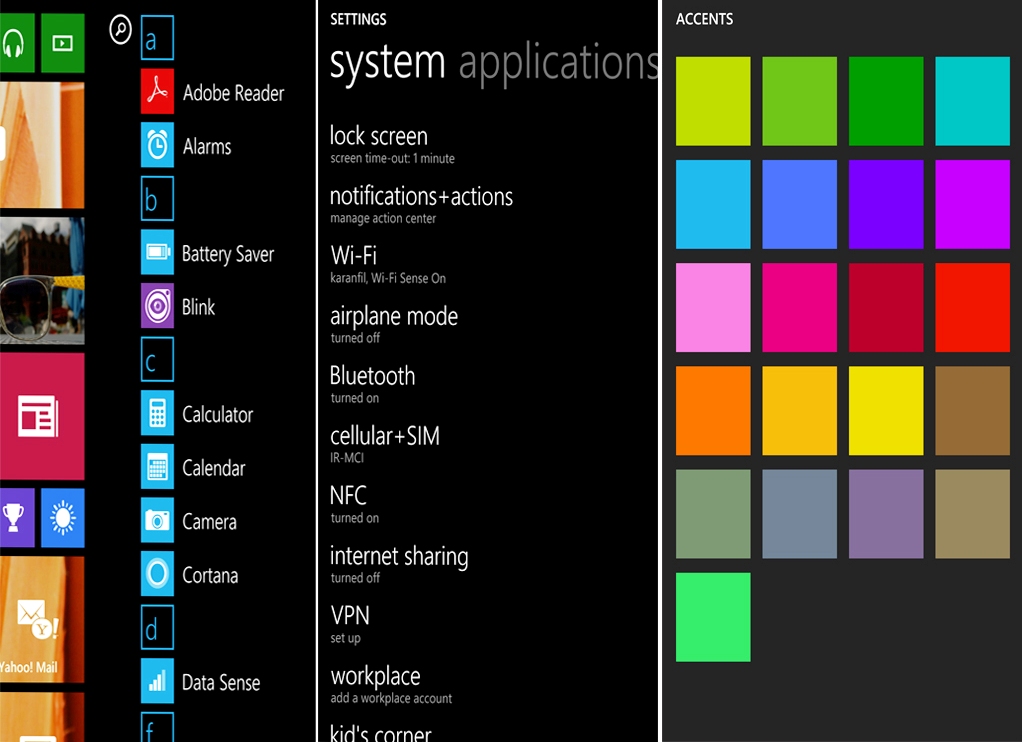Open the sunglasses photo tile

[42, 280]
